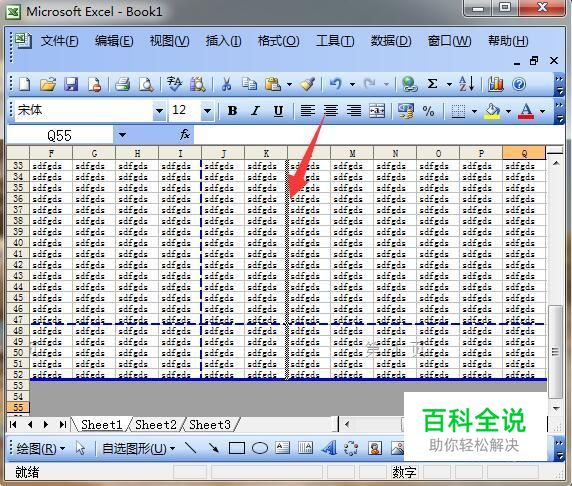The image size is (572, 486).
Task: Launch the Chart Wizard icon
Action: point(496,84)
